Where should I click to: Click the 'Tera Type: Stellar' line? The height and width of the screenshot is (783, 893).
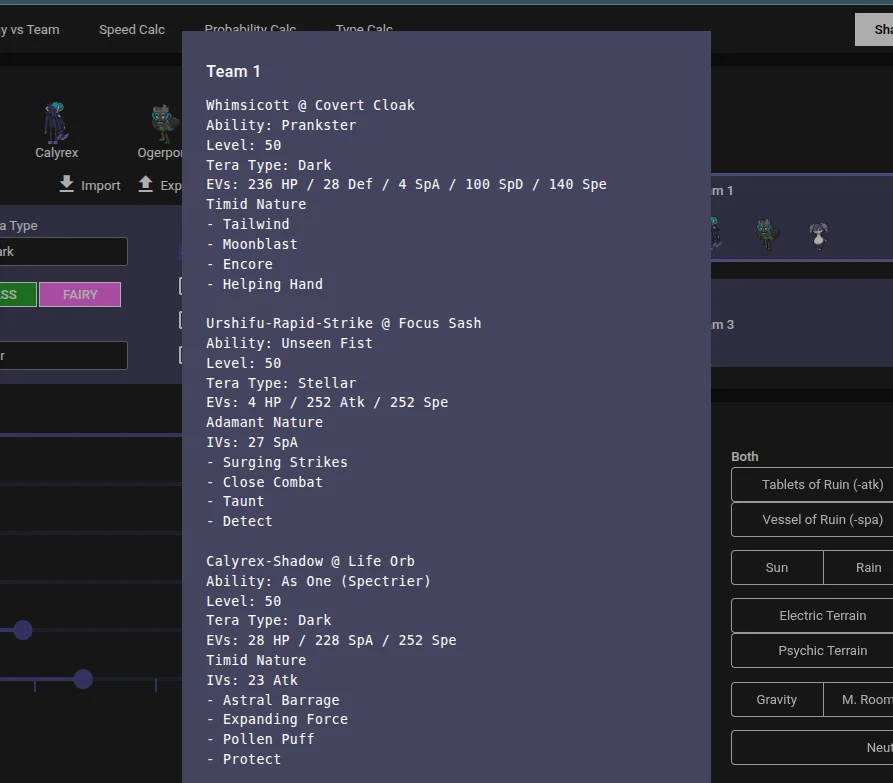[281, 383]
